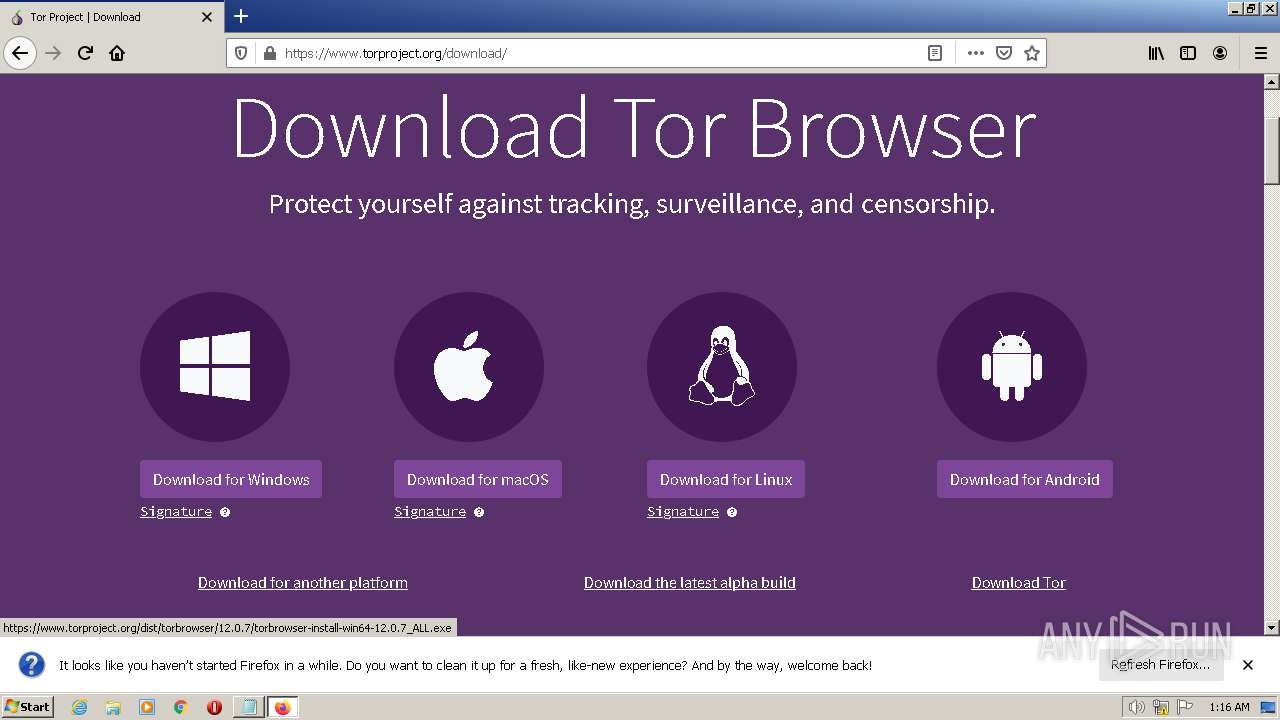Click help icon beside Windows Signature

click(225, 512)
